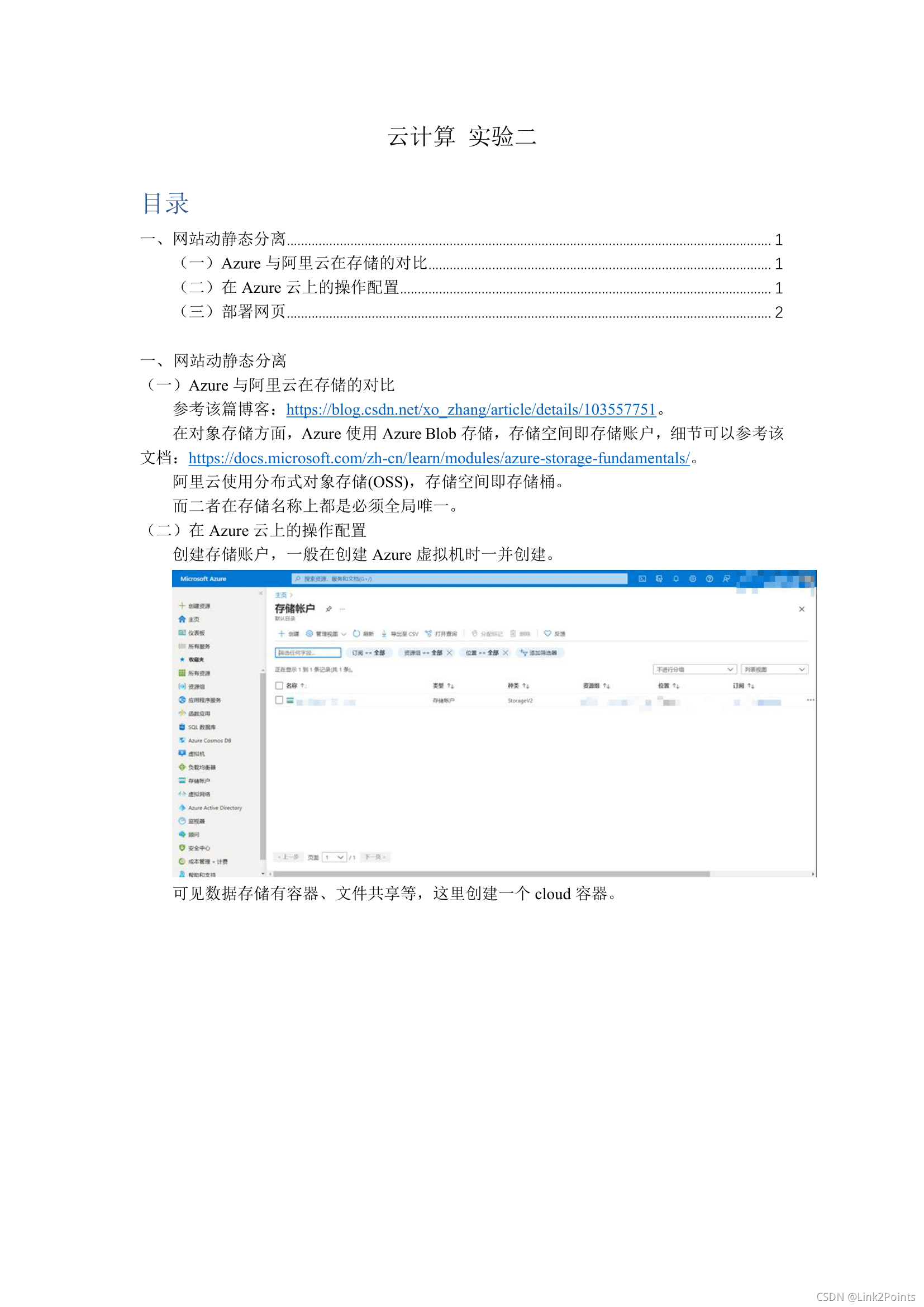Click the help question mark icon

[709, 579]
